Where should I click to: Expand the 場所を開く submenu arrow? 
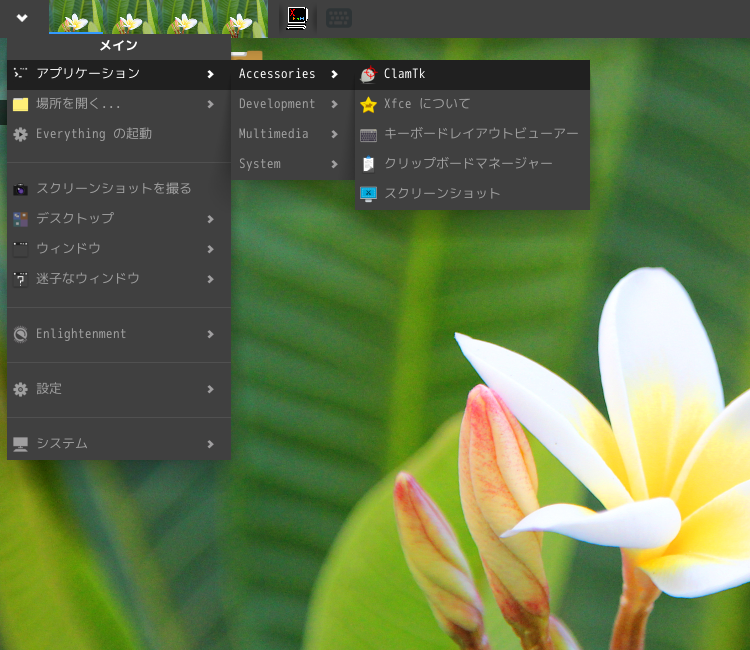point(210,104)
